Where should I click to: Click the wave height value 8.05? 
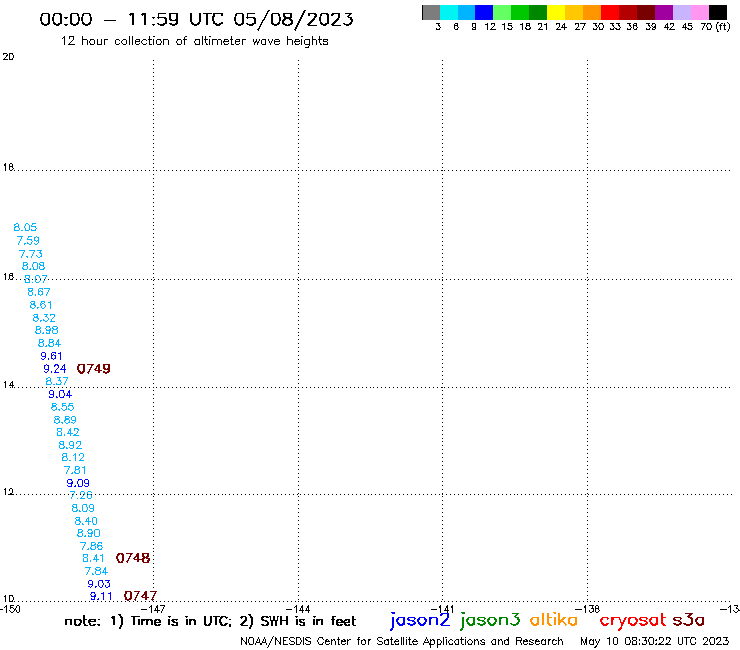[x=25, y=228]
